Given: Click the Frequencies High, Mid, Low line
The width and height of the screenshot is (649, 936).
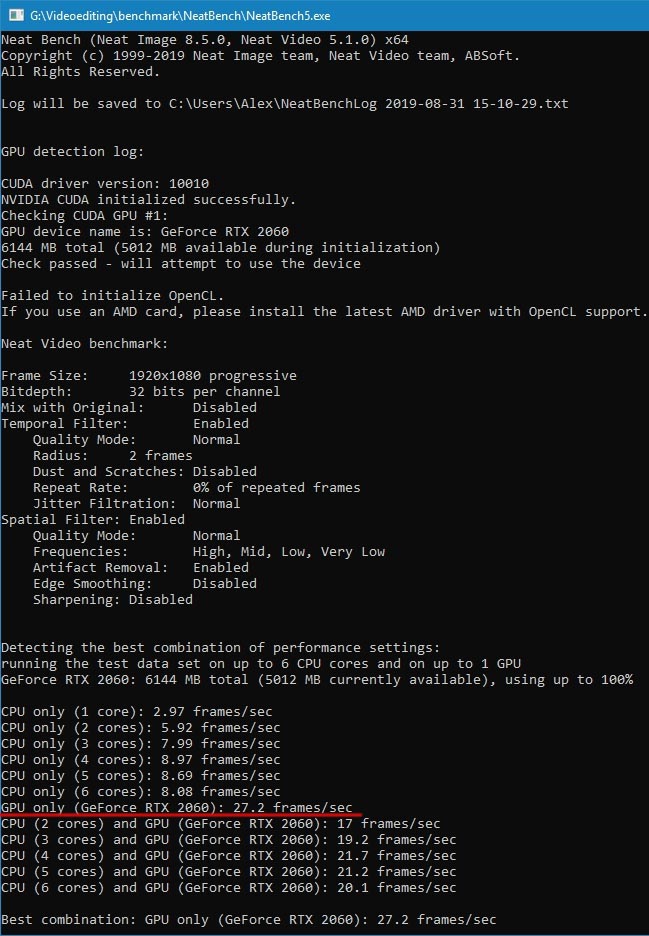Looking at the screenshot, I should [x=209, y=552].
